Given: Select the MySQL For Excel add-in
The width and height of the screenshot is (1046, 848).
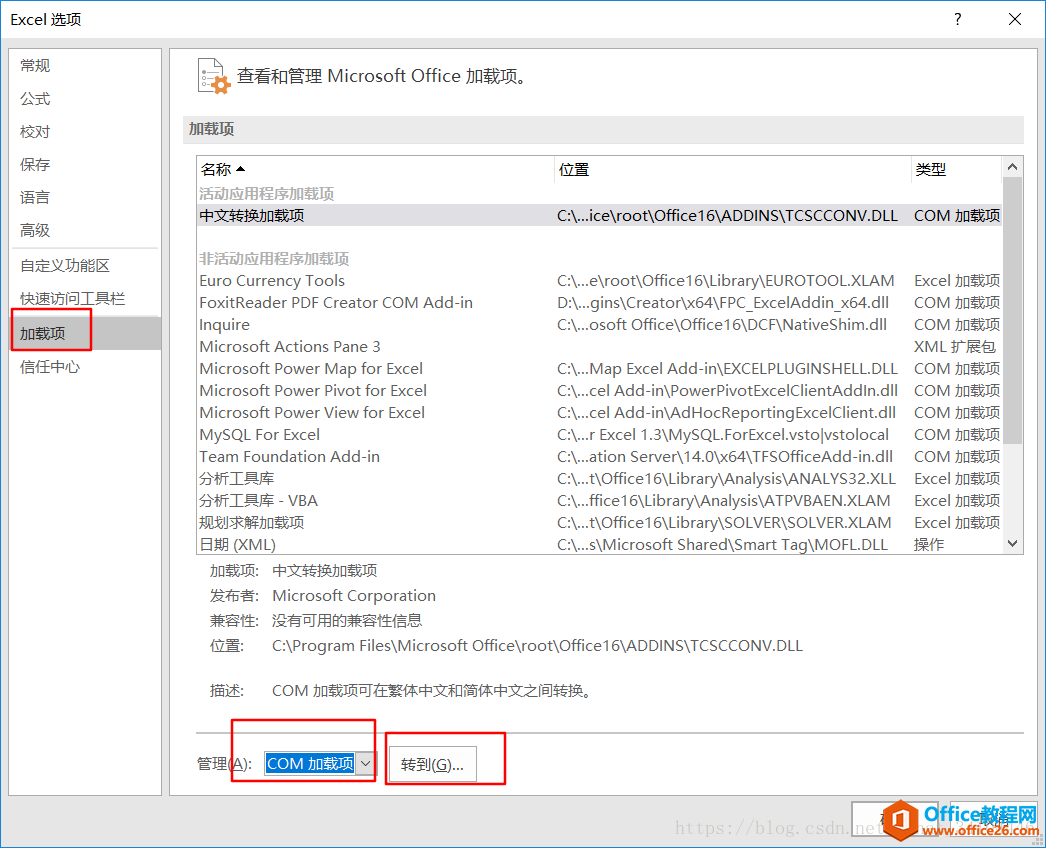Looking at the screenshot, I should [259, 434].
